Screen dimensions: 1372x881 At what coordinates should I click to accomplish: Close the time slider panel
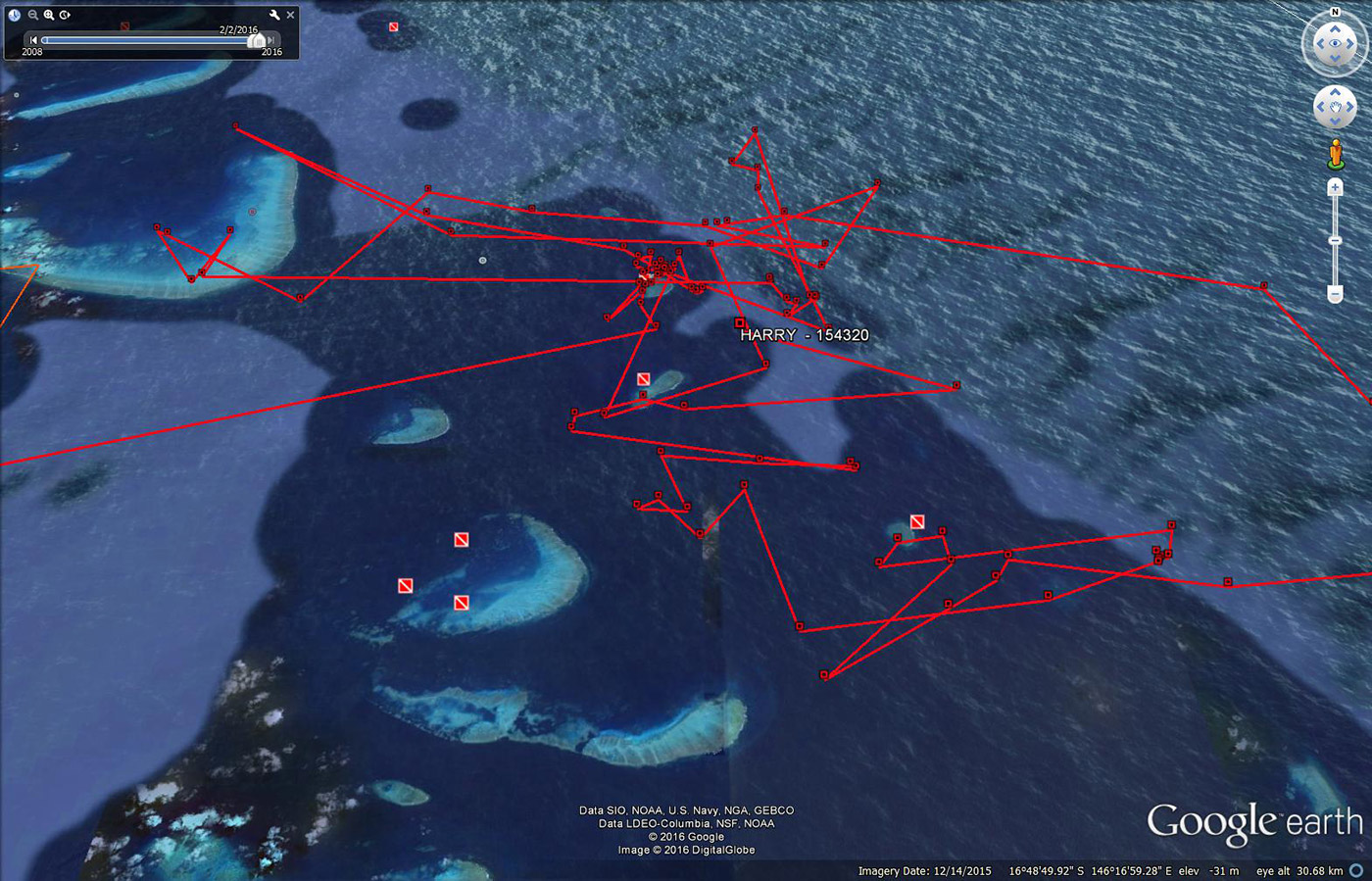[290, 15]
